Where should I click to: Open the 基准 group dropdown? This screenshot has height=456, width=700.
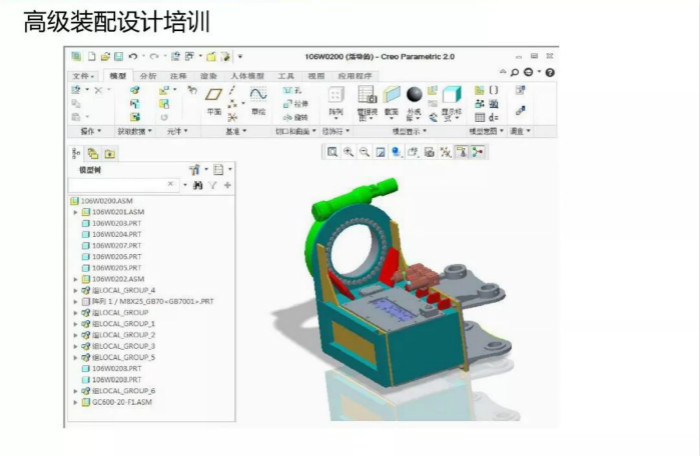236,131
